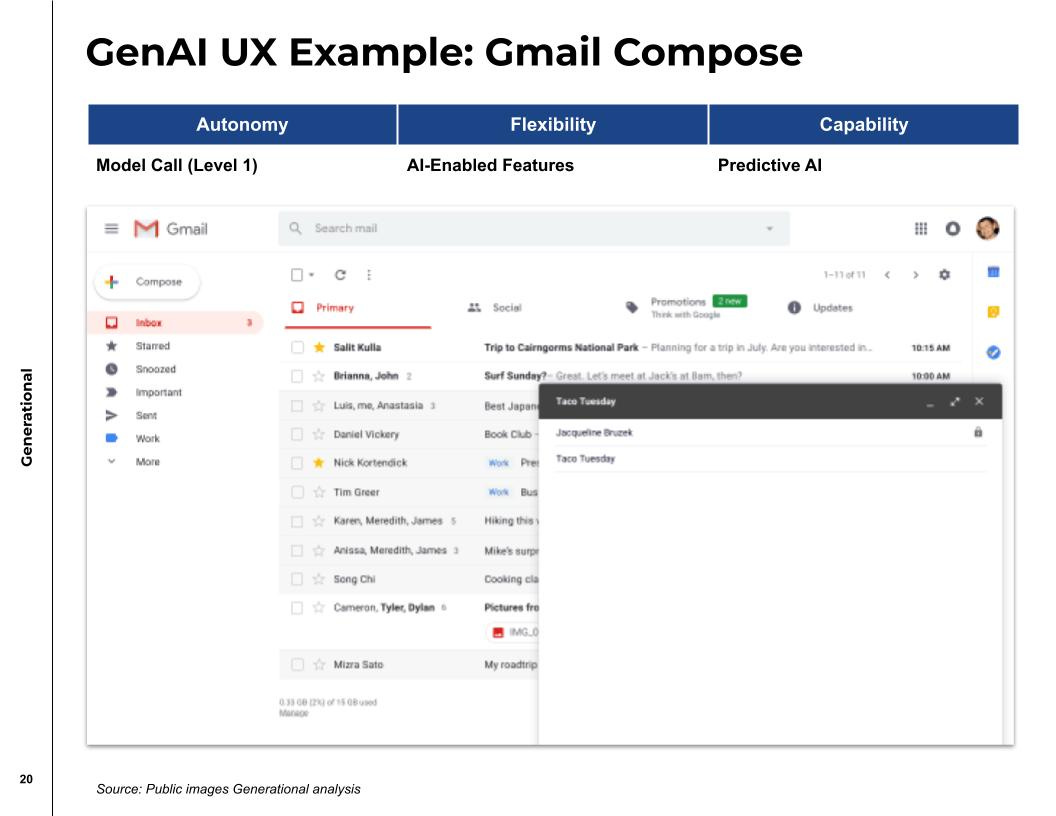This screenshot has width=1056, height=816.
Task: Switch to the Updates tab
Action: pos(820,308)
